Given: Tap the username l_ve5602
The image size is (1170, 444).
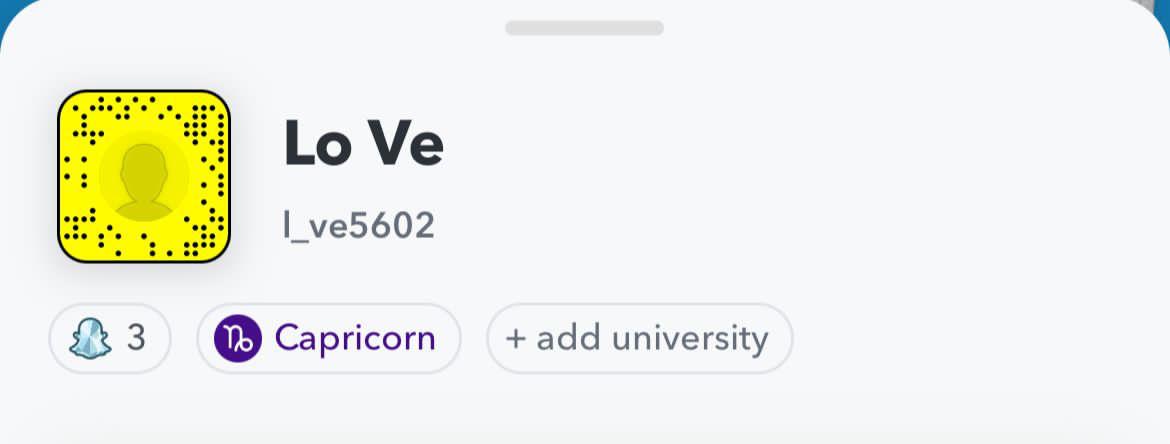Looking at the screenshot, I should (359, 225).
